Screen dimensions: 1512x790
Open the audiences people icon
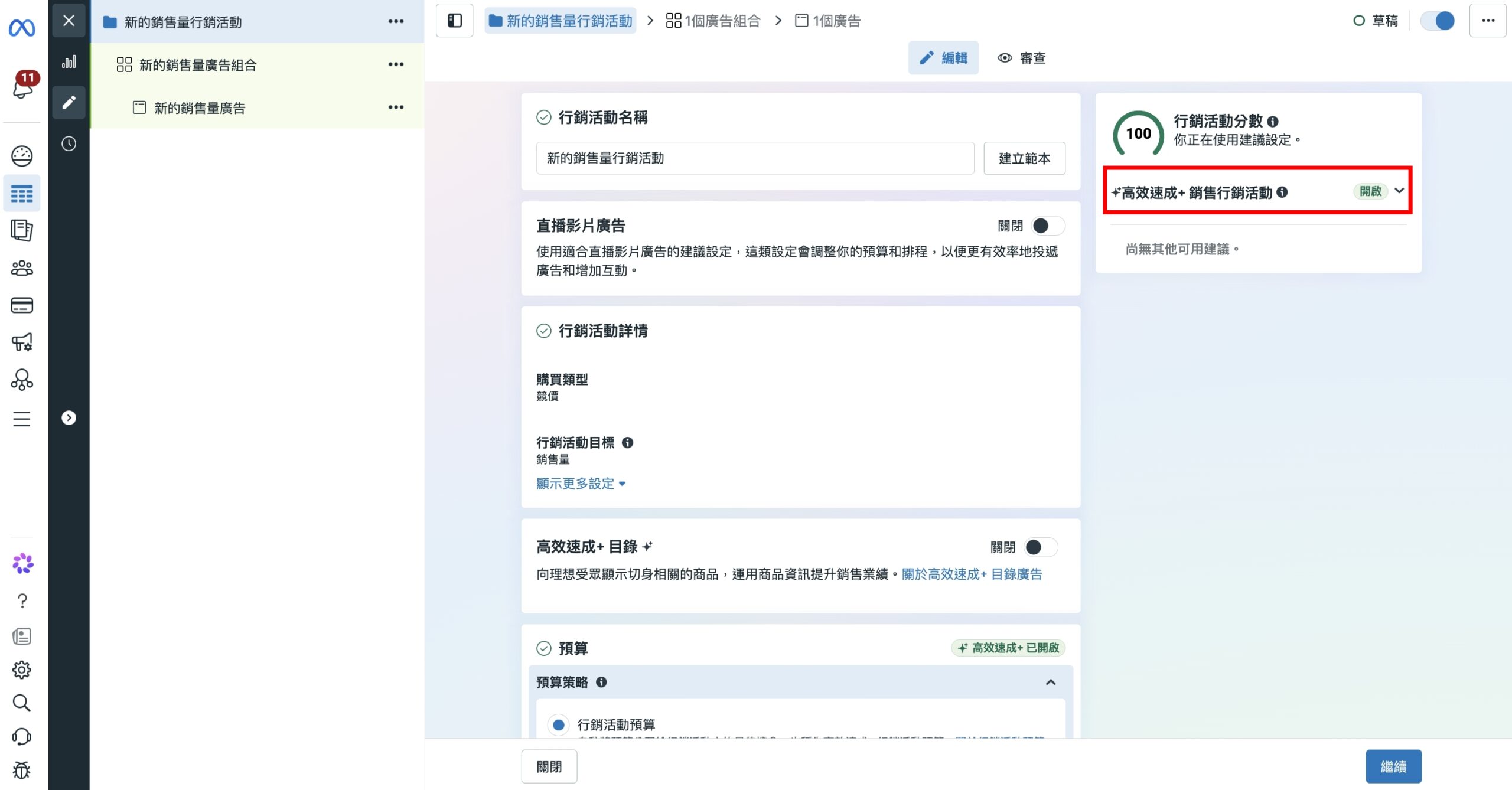pyautogui.click(x=22, y=268)
